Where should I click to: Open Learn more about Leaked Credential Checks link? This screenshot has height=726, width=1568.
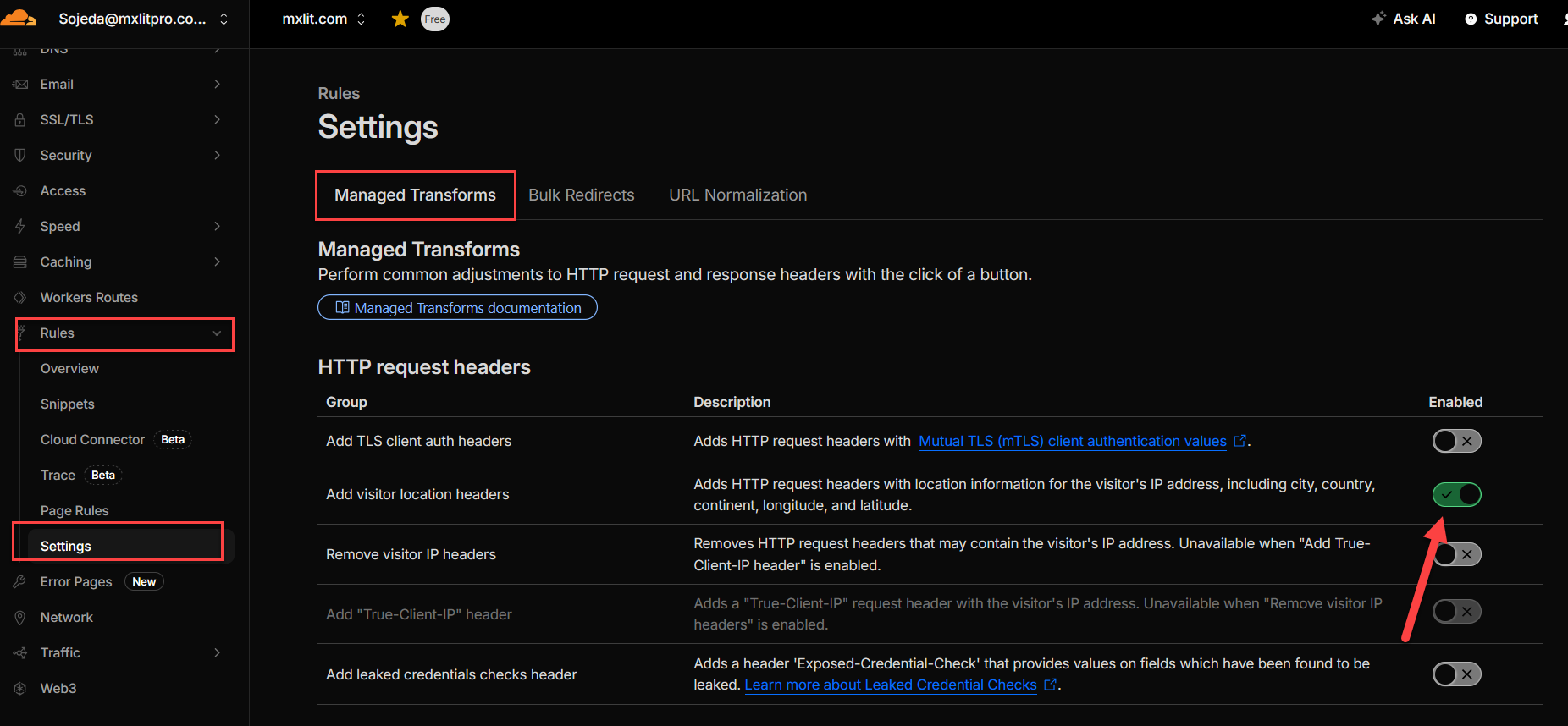[x=891, y=685]
